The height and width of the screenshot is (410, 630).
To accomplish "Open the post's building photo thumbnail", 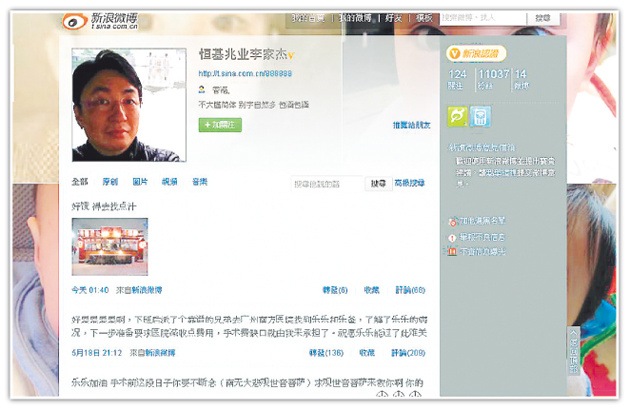I will pos(110,247).
